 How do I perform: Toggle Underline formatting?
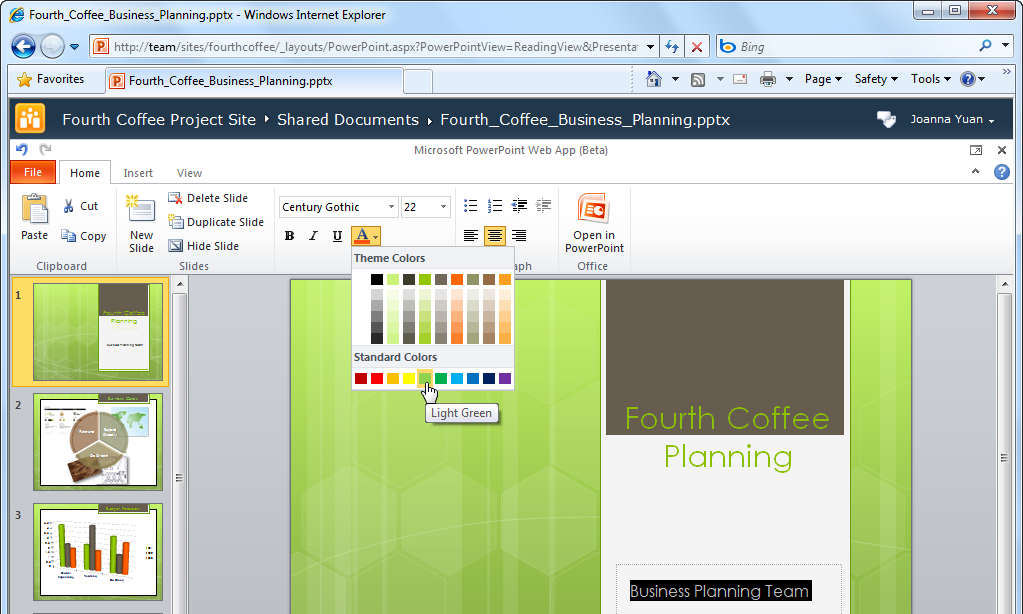(337, 236)
